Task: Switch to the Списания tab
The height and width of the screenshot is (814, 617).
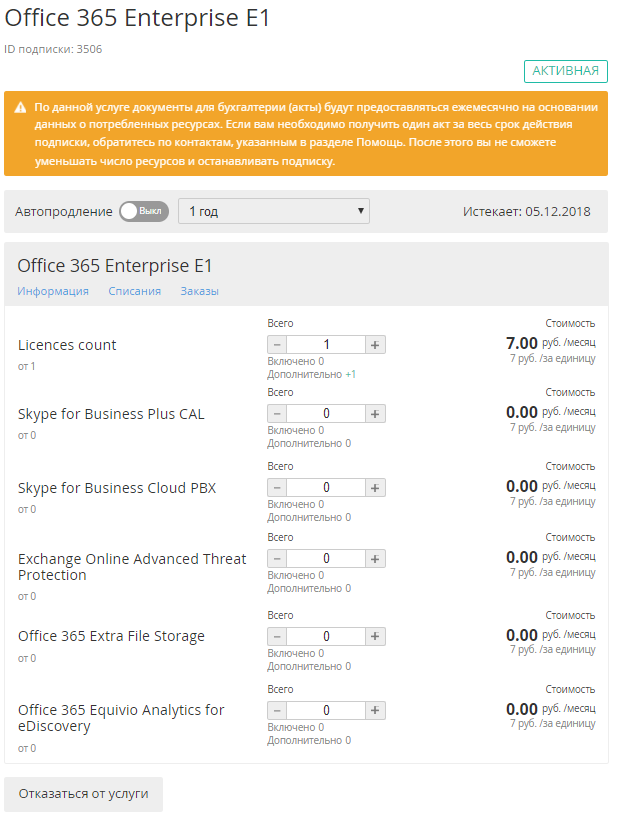Action: [x=134, y=291]
